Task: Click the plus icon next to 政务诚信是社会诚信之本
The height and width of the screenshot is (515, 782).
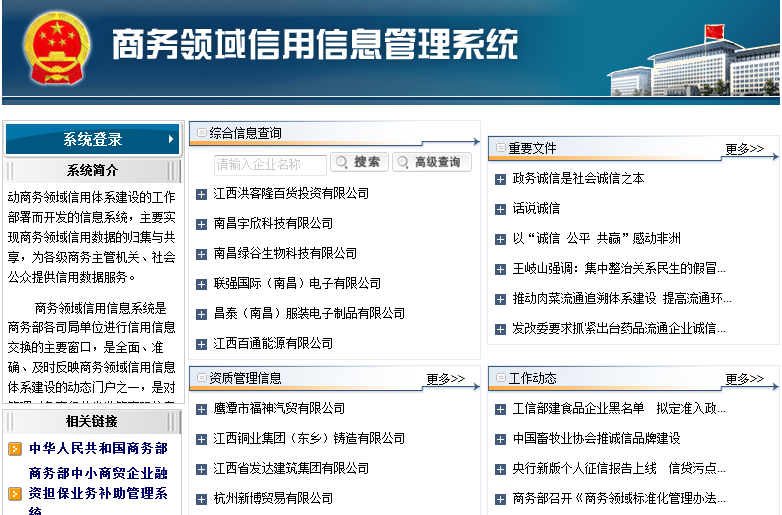Action: pyautogui.click(x=501, y=179)
